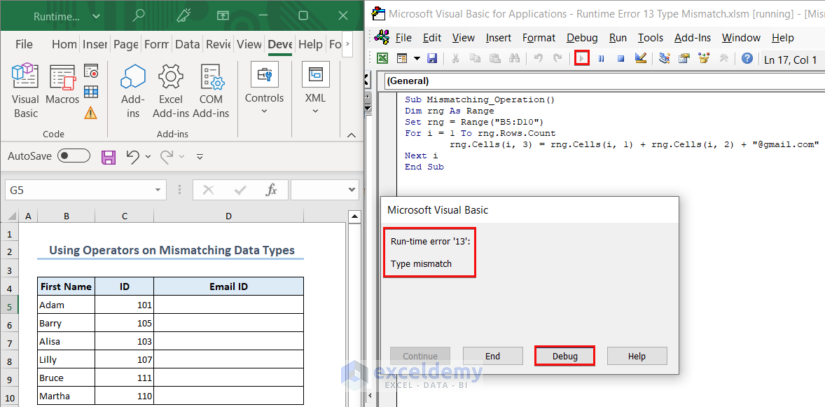
Task: Open the Debug menu in VBA
Action: tap(582, 38)
